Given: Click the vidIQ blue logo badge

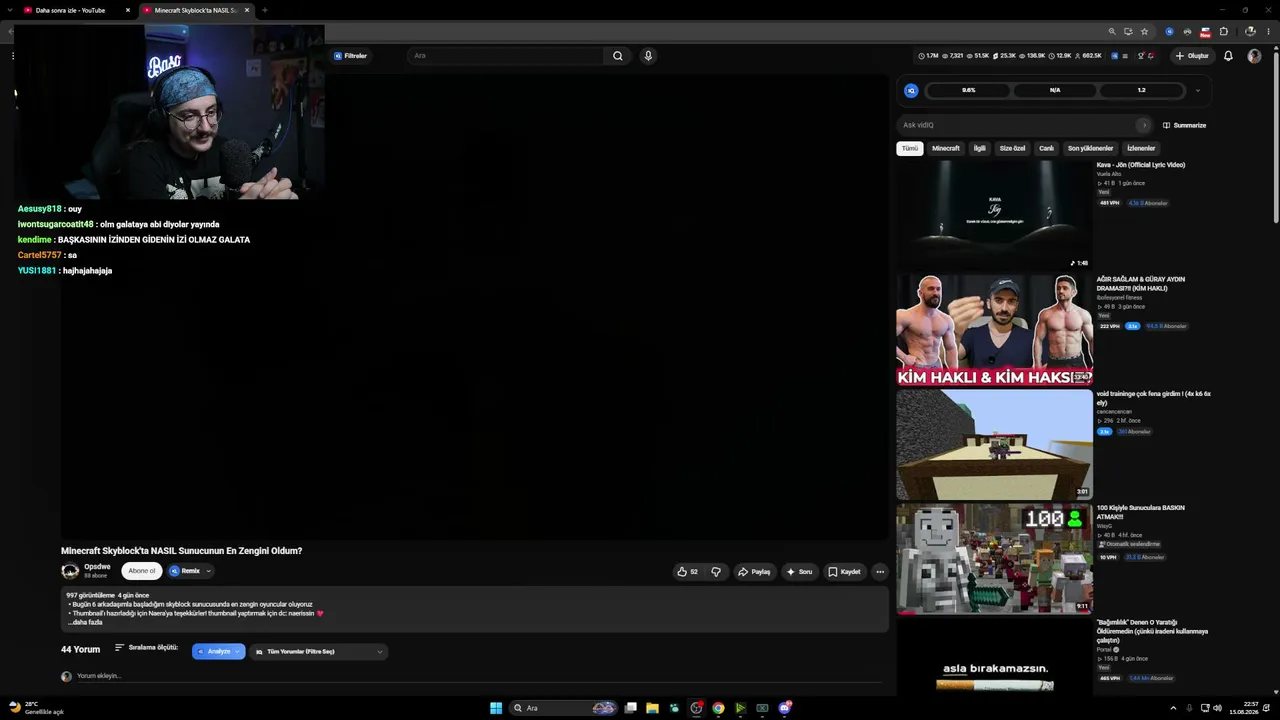Looking at the screenshot, I should click(911, 90).
